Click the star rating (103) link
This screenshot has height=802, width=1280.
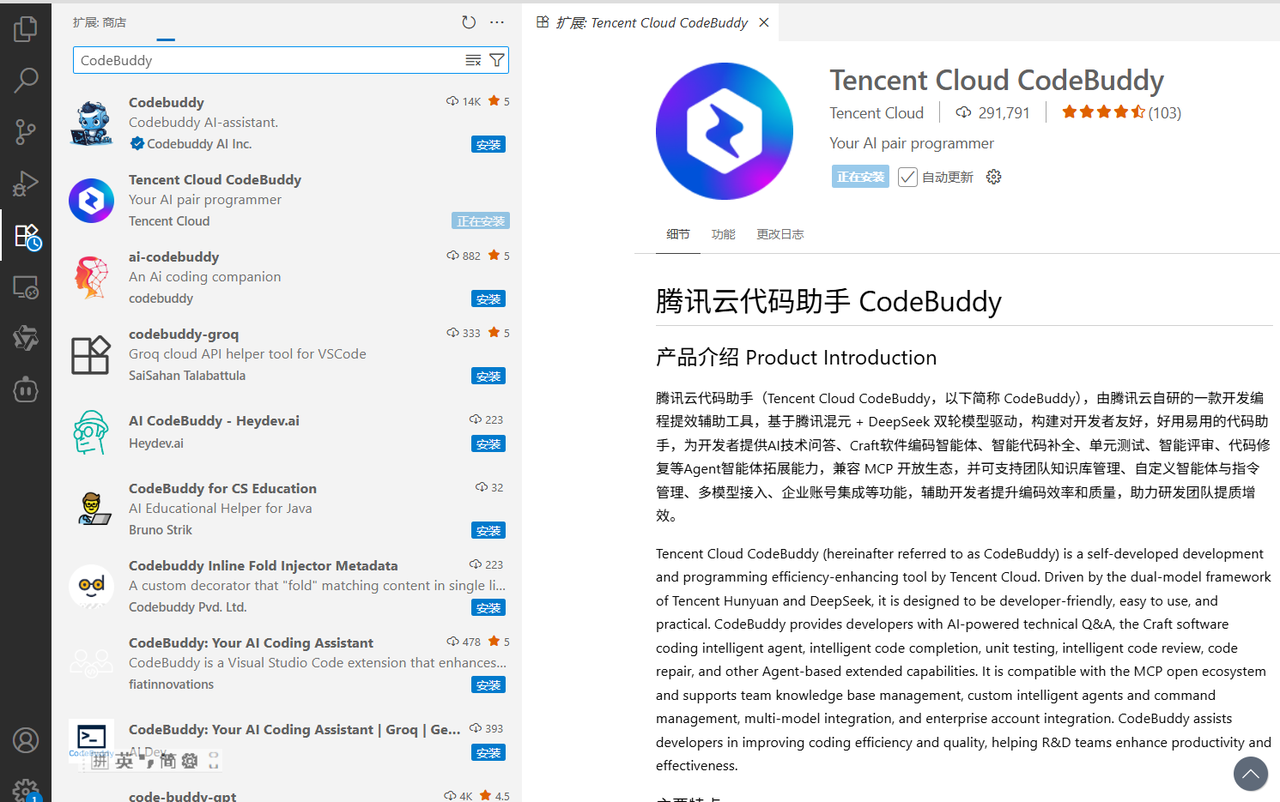click(1121, 113)
